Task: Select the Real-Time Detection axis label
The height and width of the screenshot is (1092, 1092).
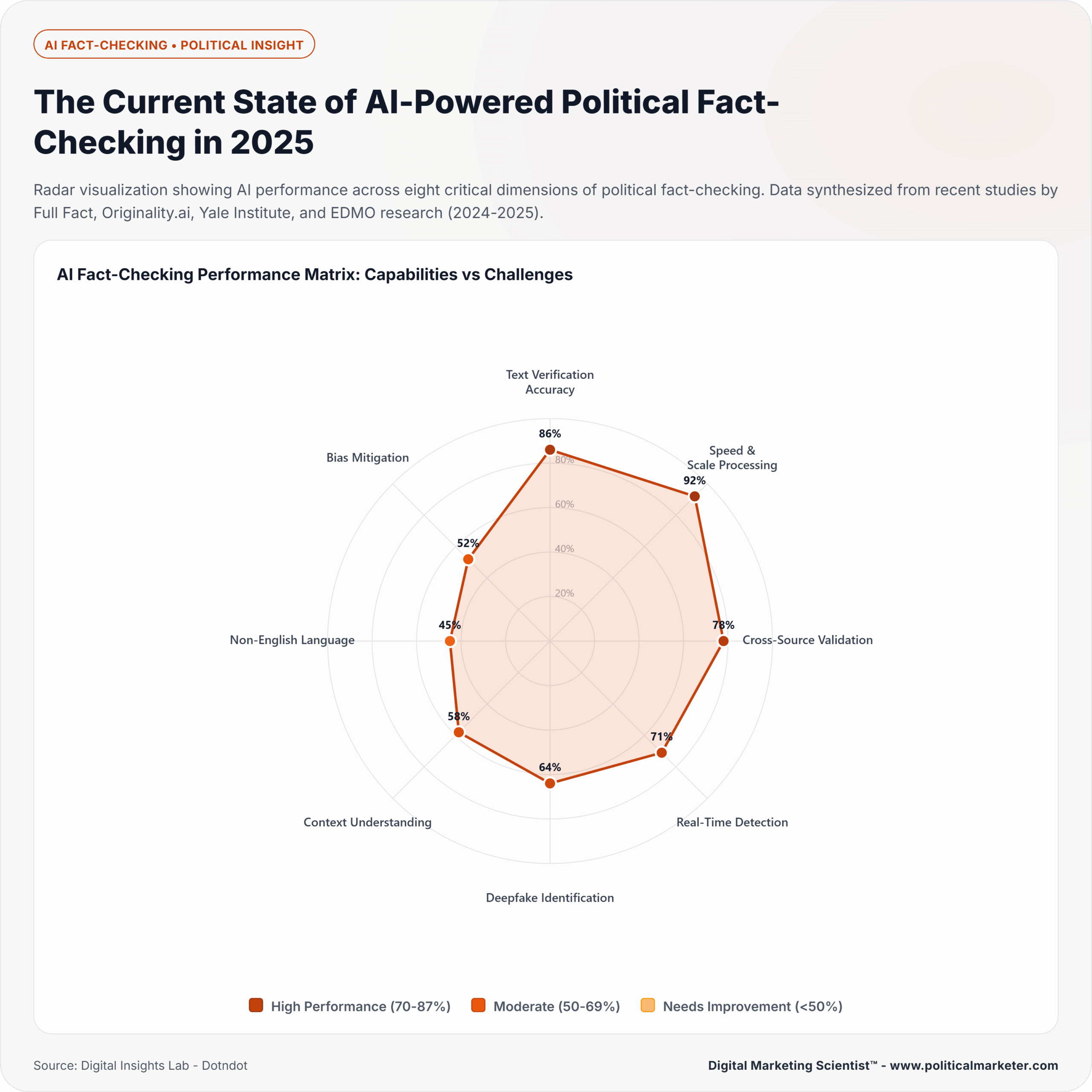Action: click(x=732, y=822)
